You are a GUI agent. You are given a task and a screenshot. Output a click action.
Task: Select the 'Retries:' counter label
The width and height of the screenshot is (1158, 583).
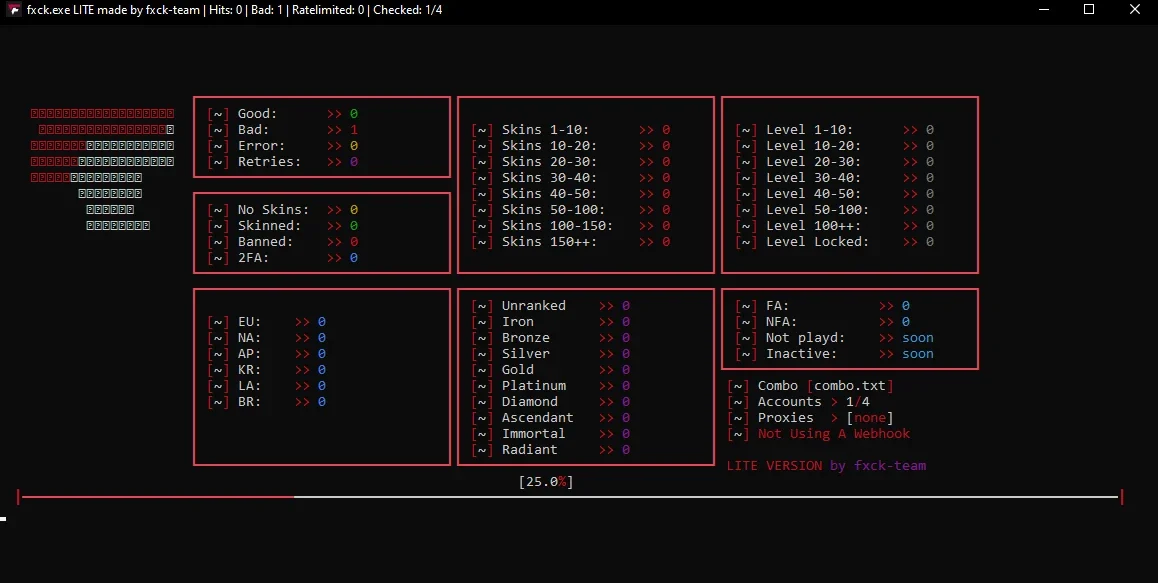coord(270,161)
